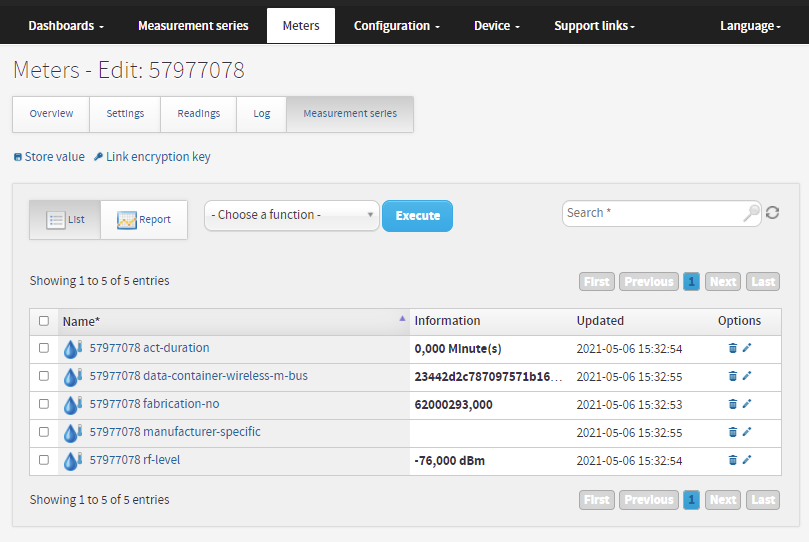The width and height of the screenshot is (809, 542).
Task: Open the 57977078 rf-level link
Action: pos(135,459)
